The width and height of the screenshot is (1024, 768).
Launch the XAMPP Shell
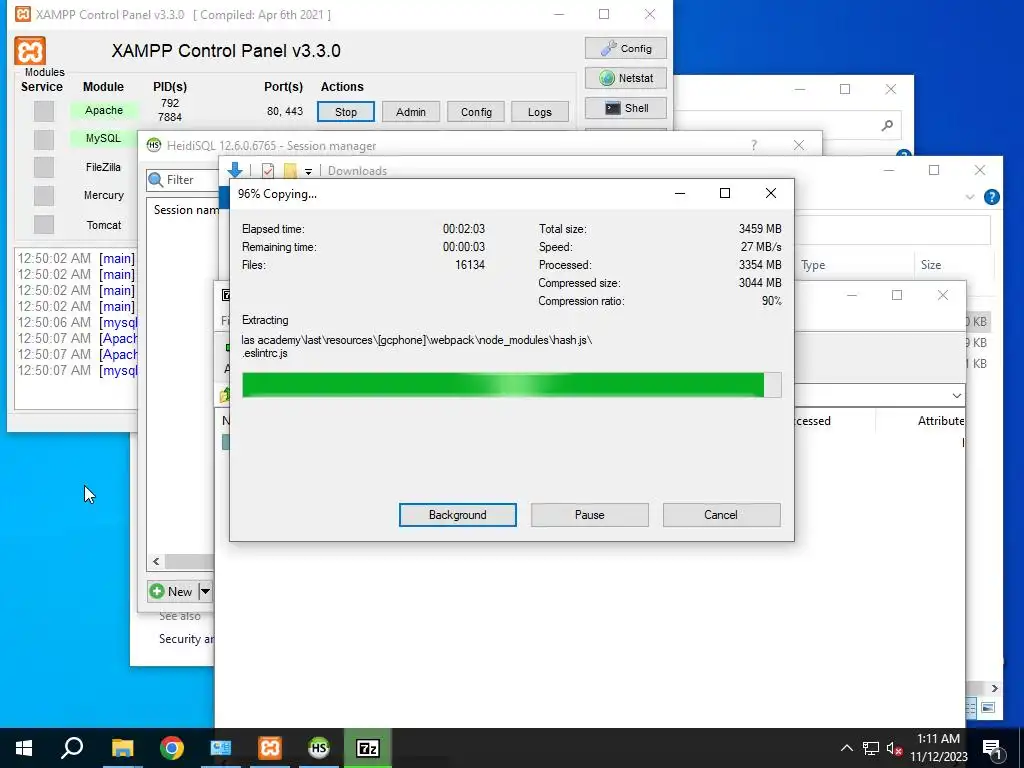click(x=626, y=108)
